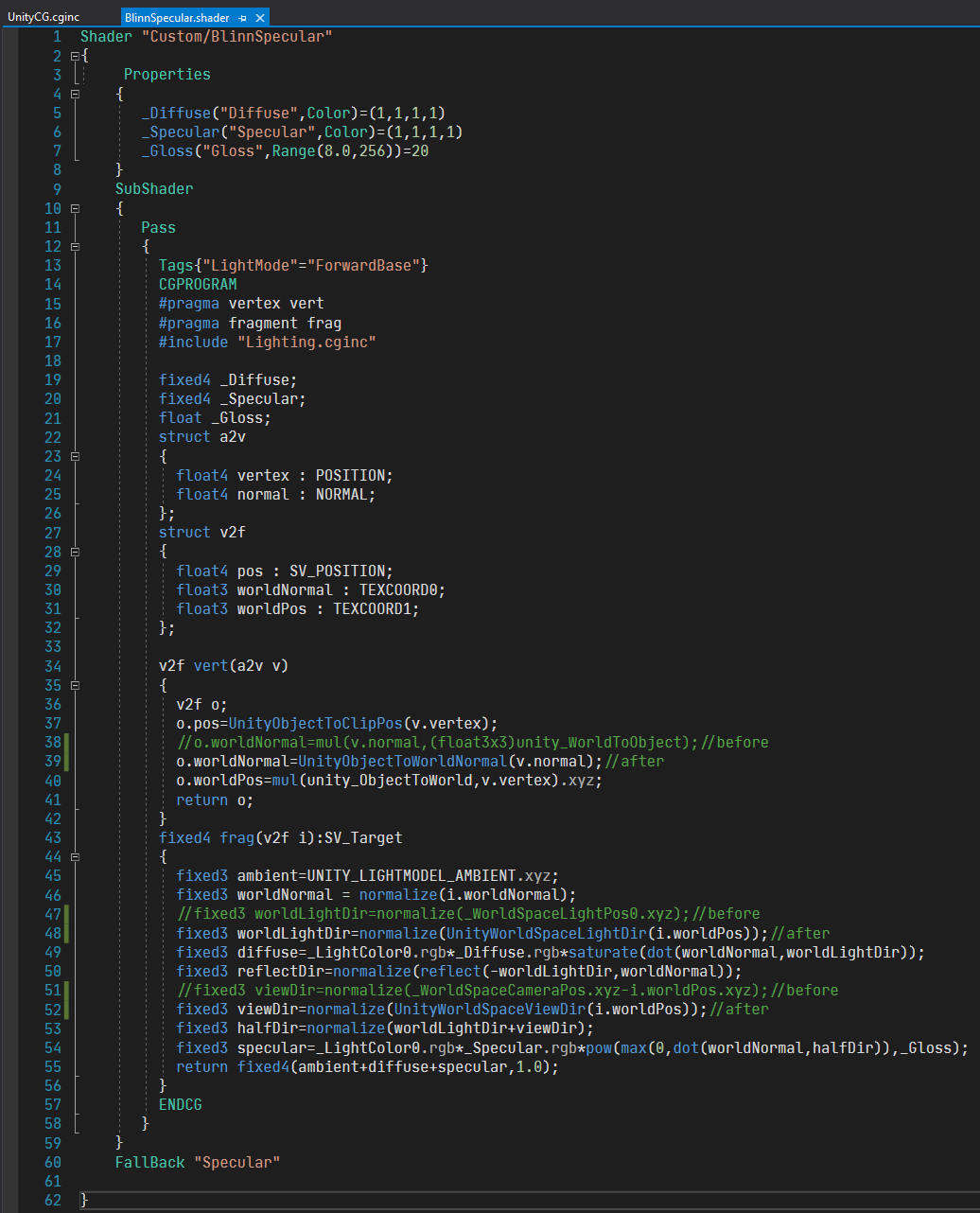
Task: Click saturate call on the diffuse line
Action: (x=604, y=951)
